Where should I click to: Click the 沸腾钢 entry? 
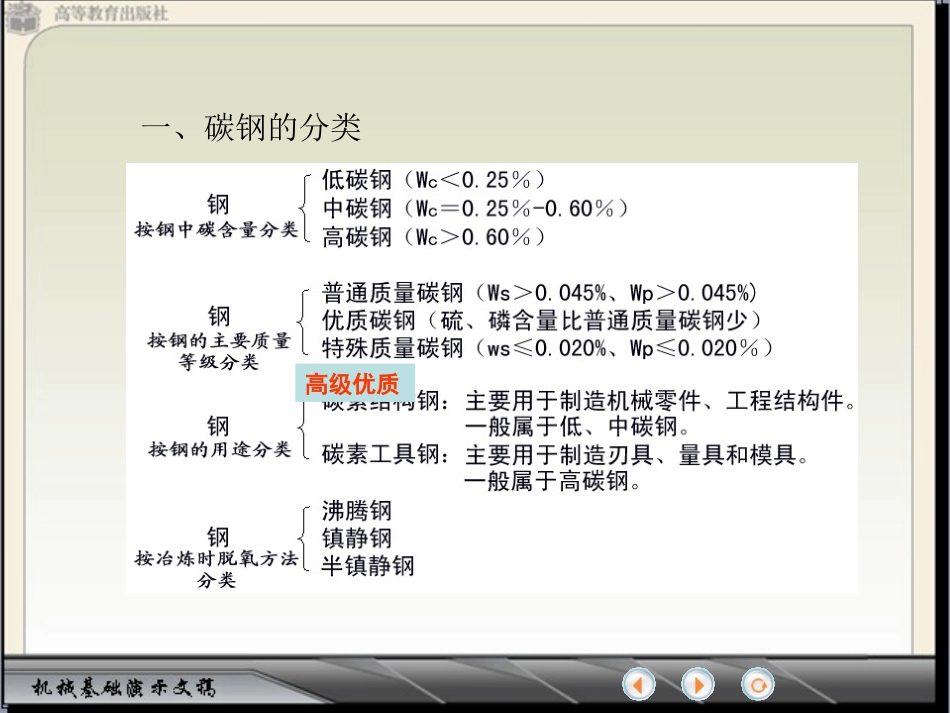coord(357,511)
